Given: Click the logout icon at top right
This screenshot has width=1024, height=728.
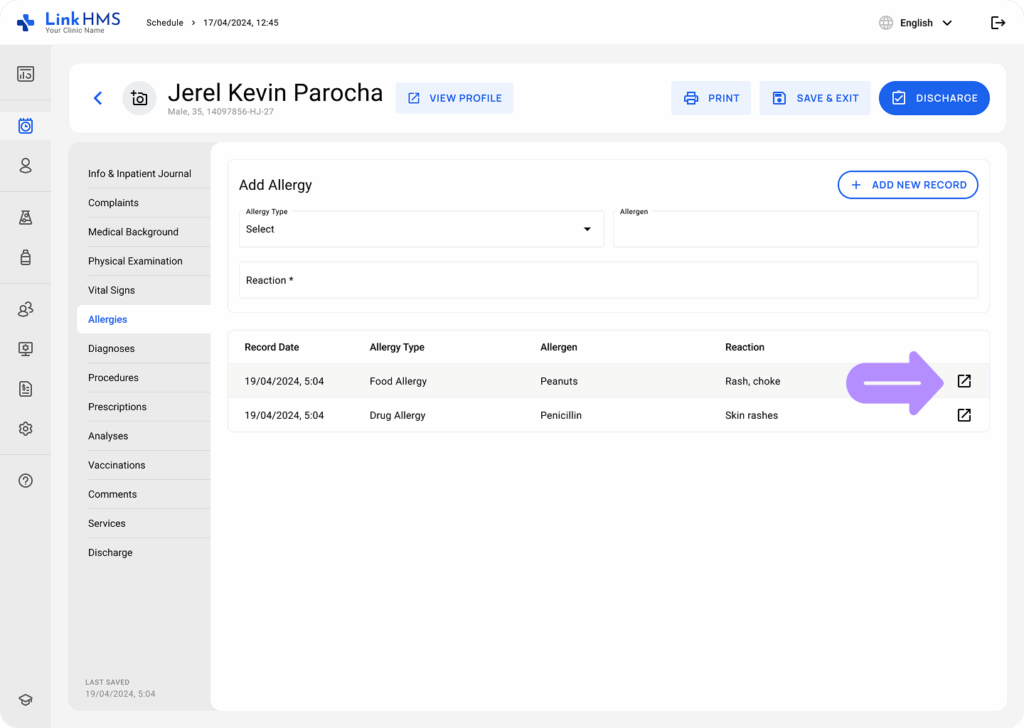Looking at the screenshot, I should [x=998, y=23].
